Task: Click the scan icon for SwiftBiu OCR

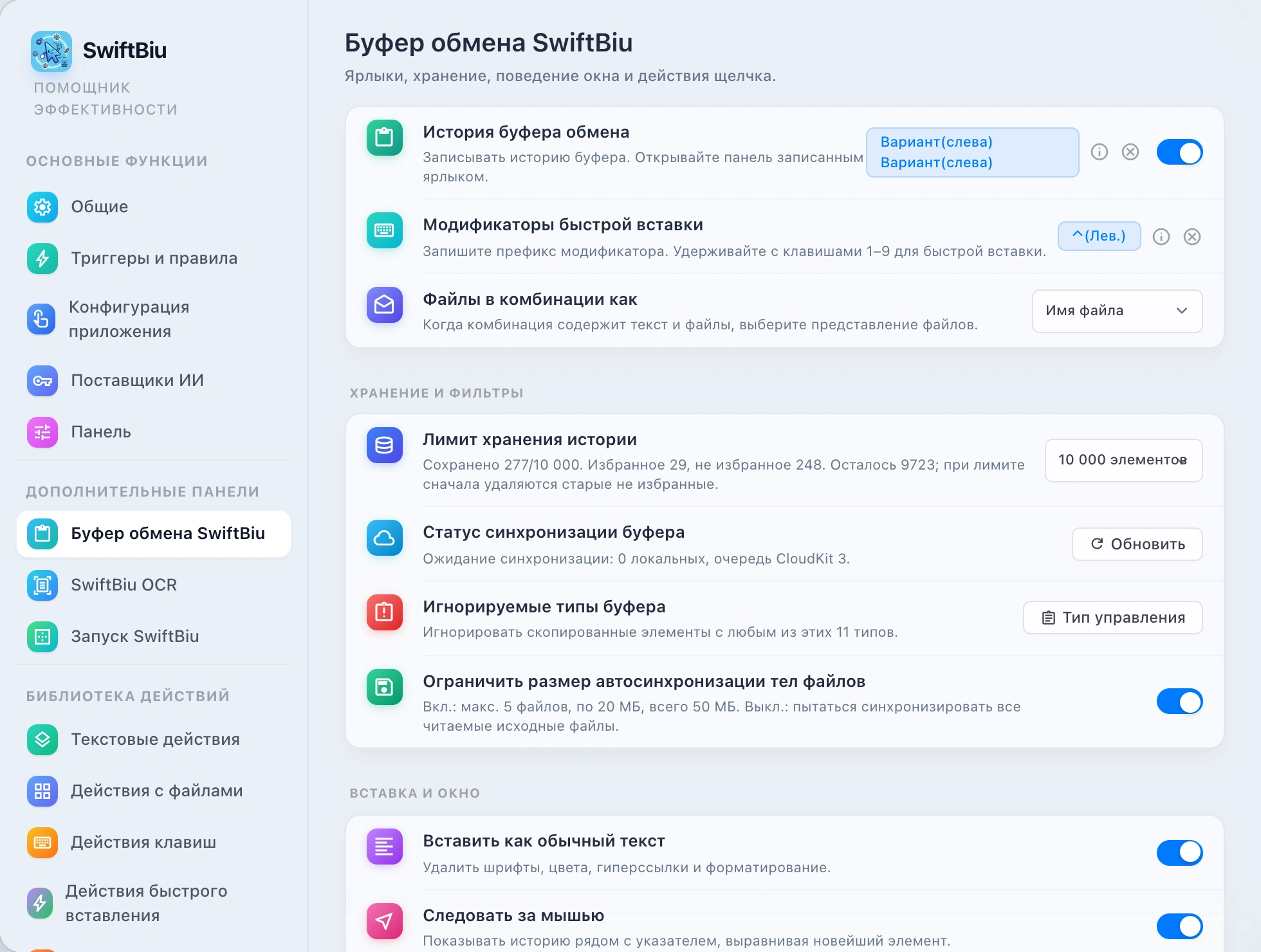Action: 42,585
